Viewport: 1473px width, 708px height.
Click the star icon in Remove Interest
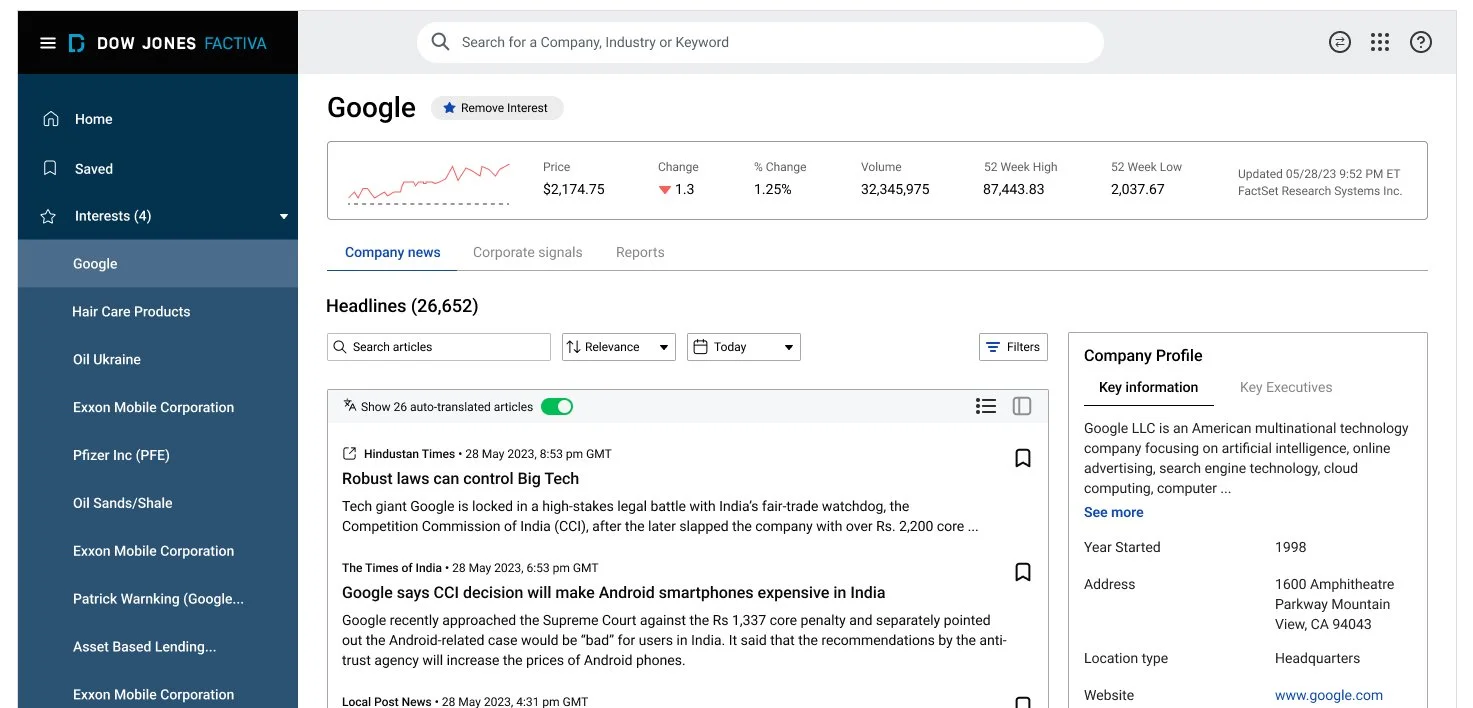[449, 108]
